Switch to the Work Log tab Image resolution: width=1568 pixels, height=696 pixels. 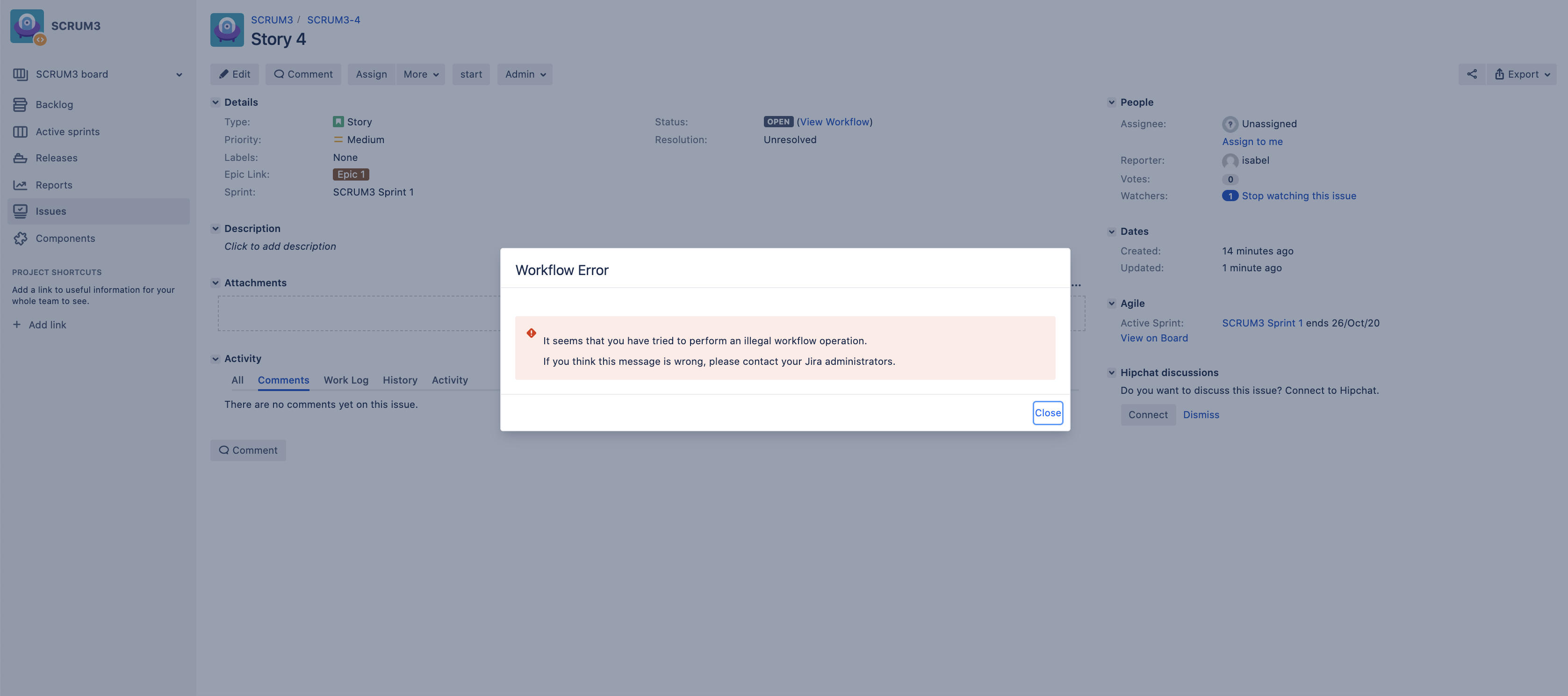(346, 380)
